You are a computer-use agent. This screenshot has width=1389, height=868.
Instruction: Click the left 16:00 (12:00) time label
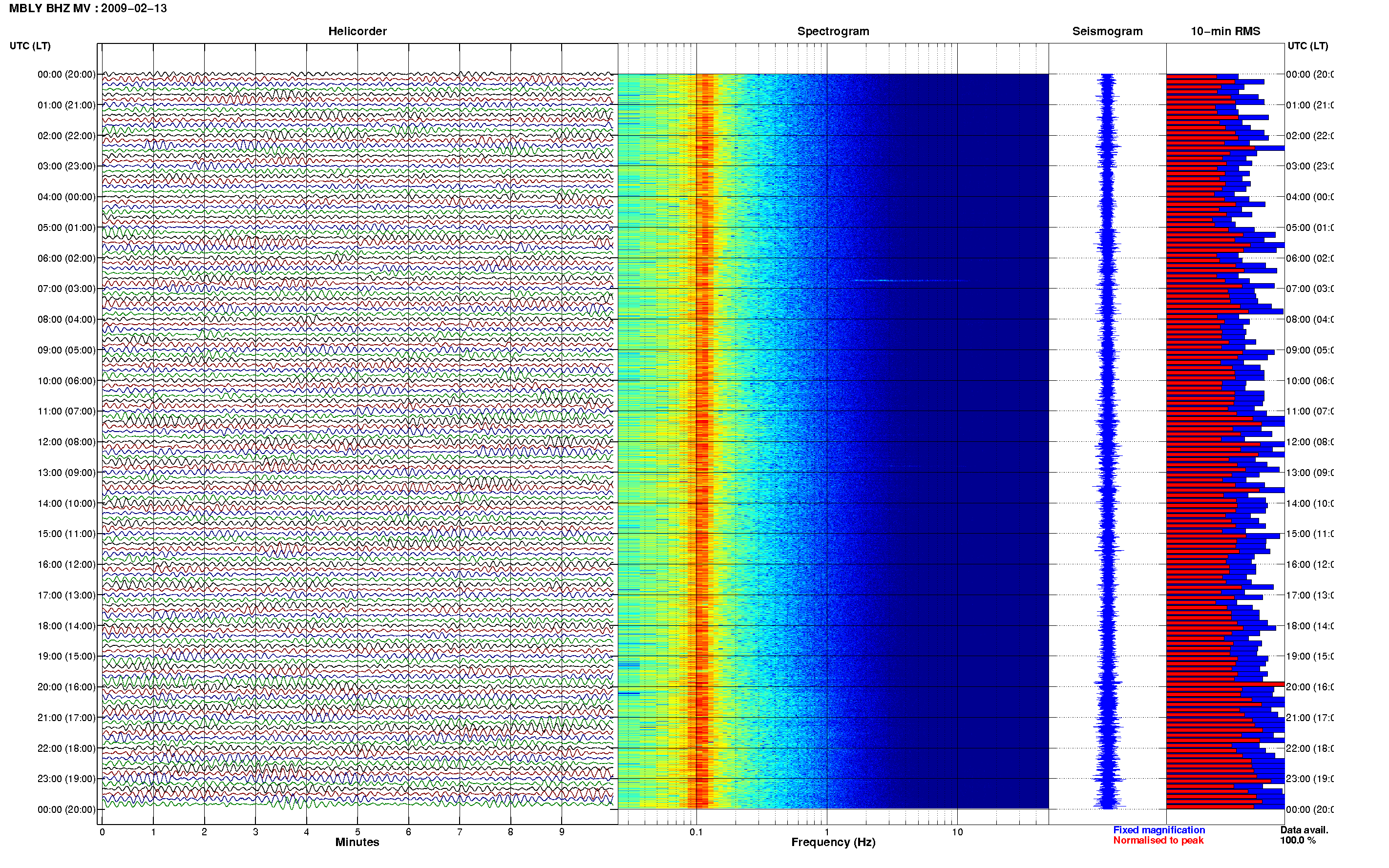tap(66, 564)
